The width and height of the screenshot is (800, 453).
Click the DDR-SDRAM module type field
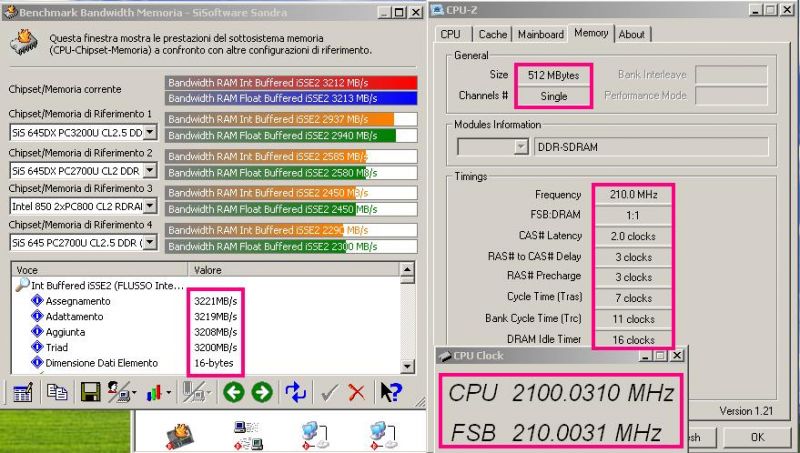pyautogui.click(x=651, y=147)
